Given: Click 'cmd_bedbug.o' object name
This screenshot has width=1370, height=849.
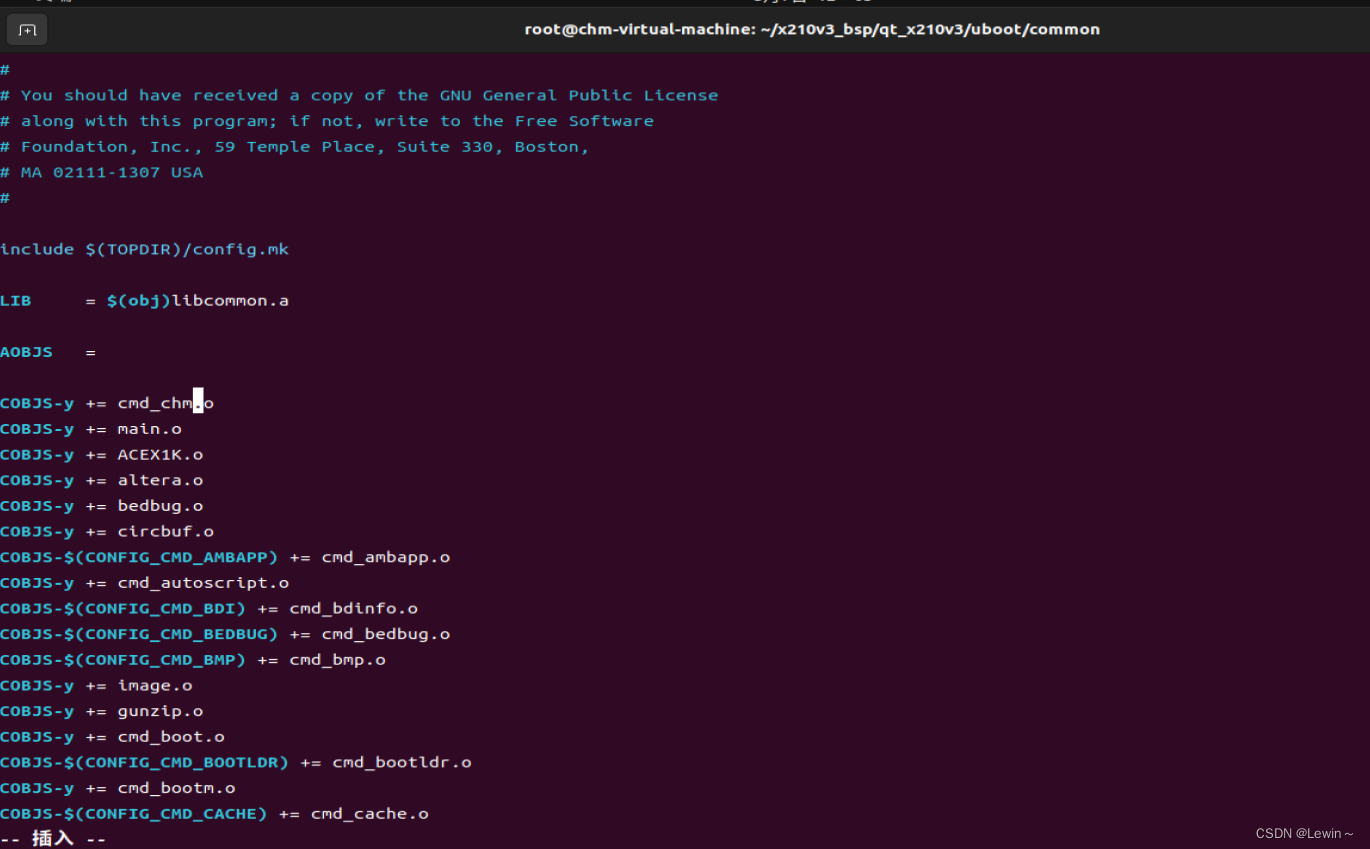Looking at the screenshot, I should (x=386, y=634).
